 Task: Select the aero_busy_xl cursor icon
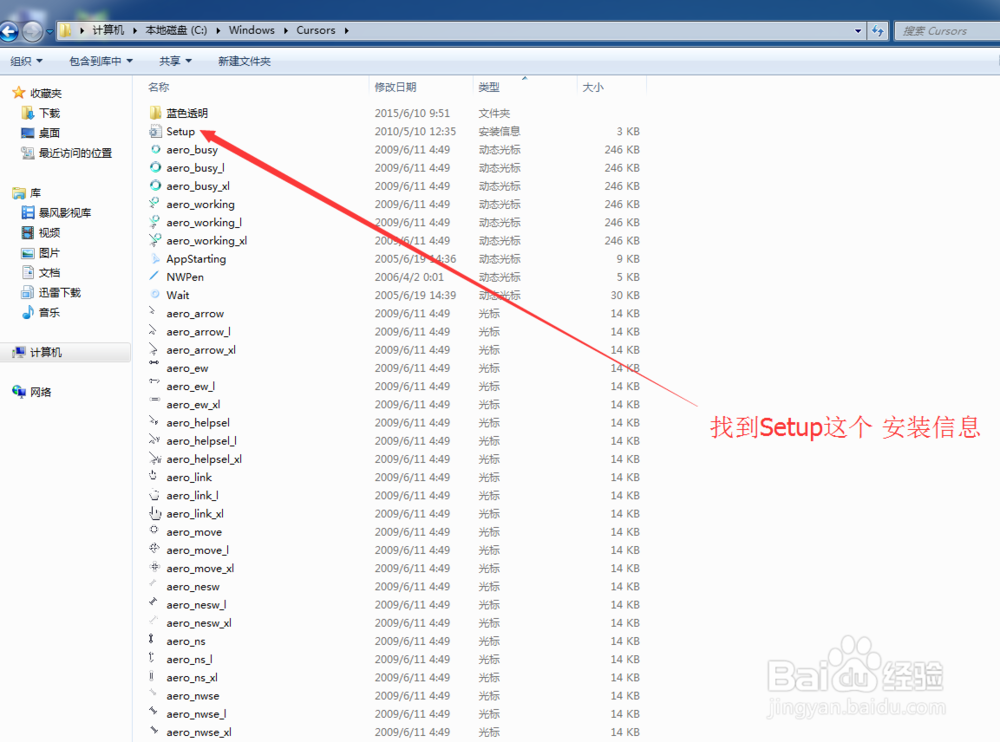pyautogui.click(x=155, y=186)
